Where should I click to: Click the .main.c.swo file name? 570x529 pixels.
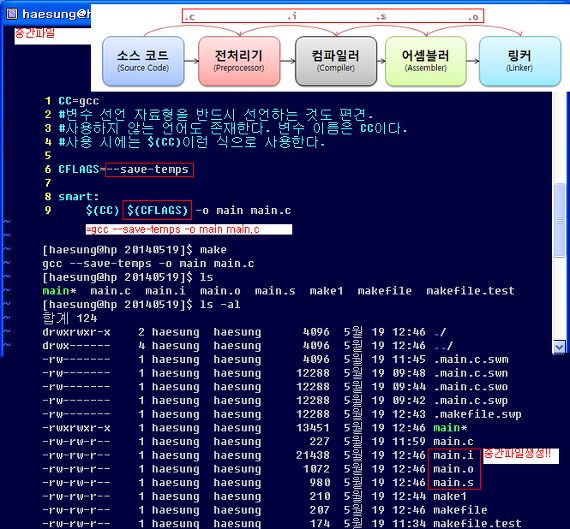coord(470,387)
